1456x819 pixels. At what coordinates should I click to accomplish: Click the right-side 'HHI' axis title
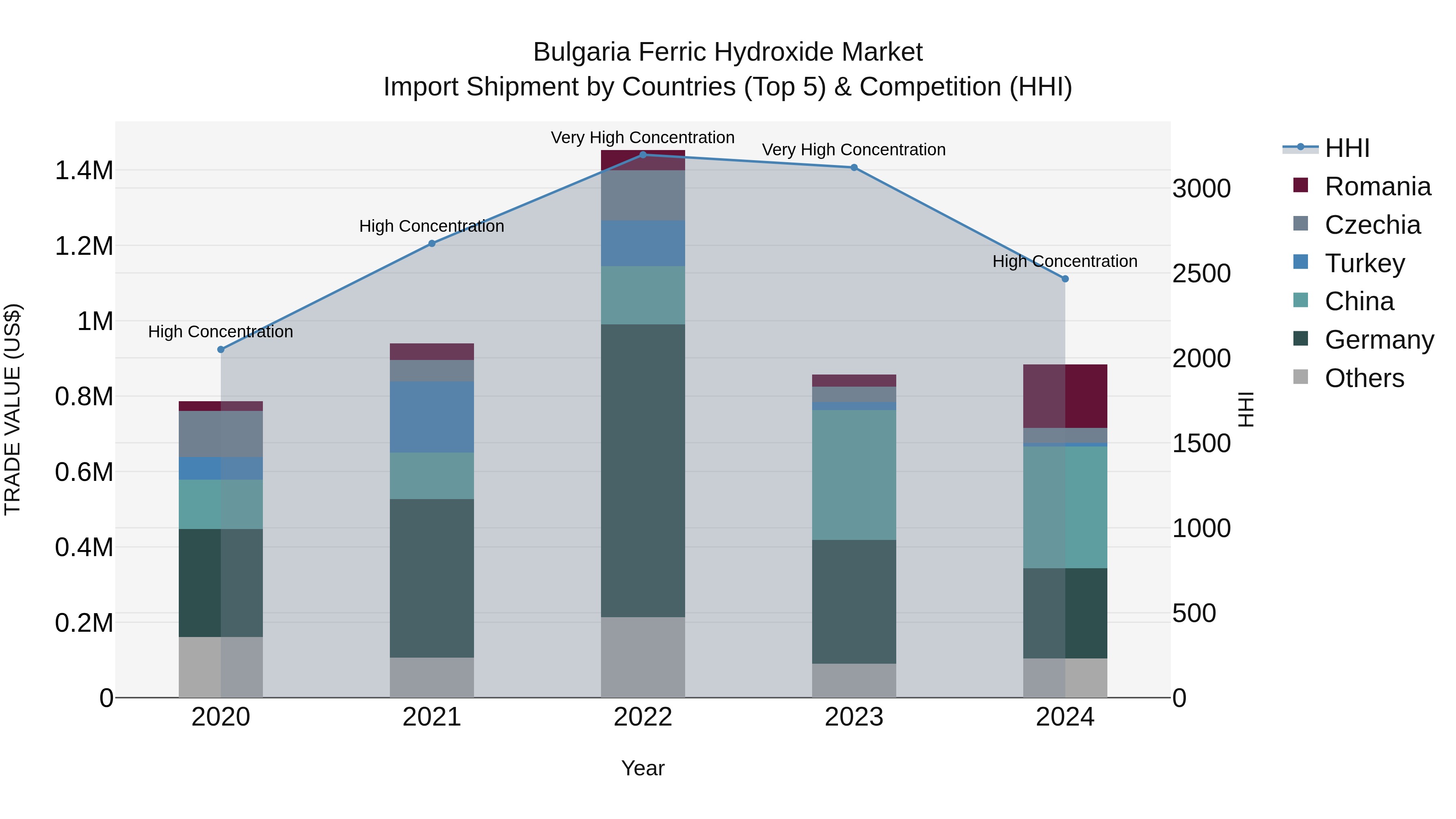click(1246, 409)
